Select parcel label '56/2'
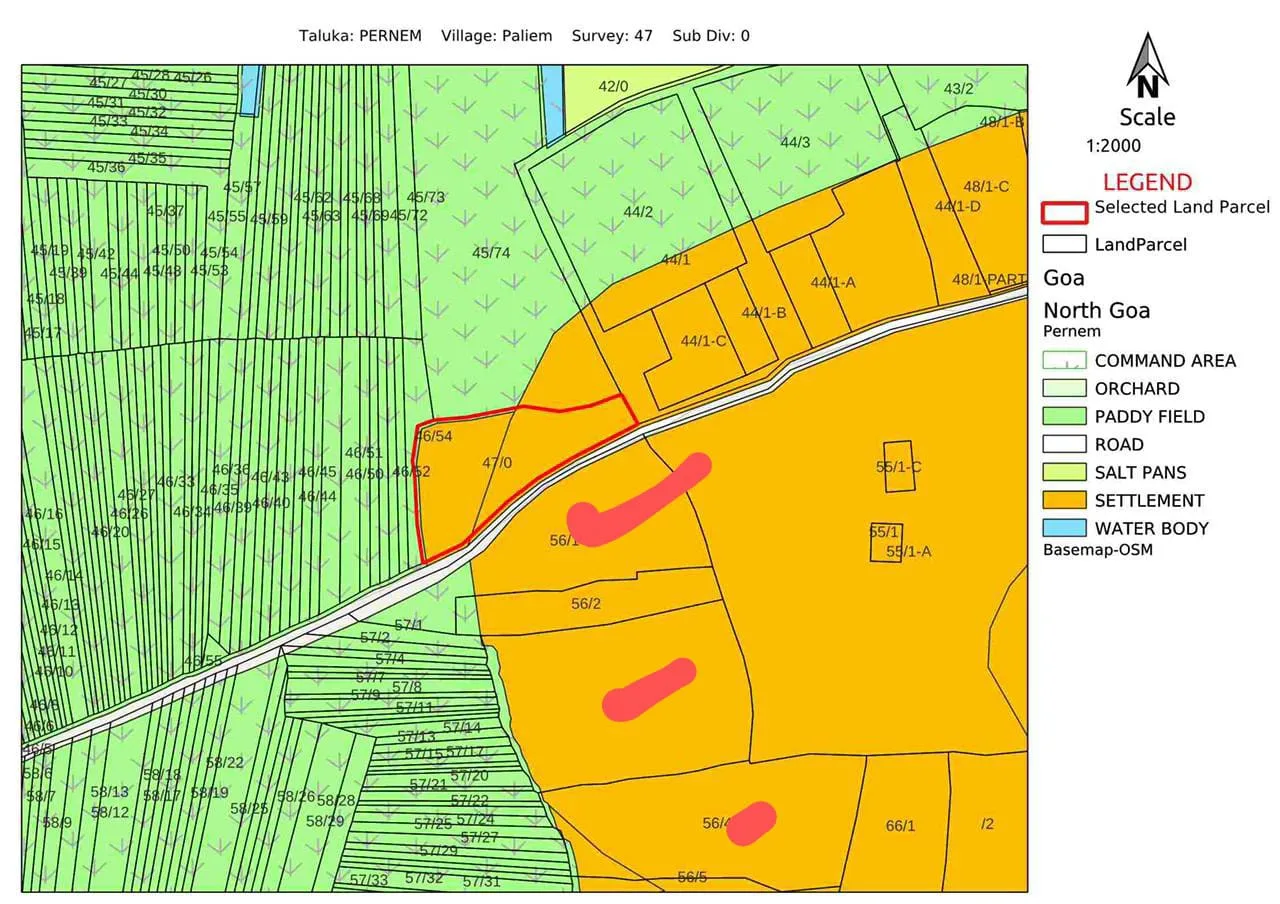Screen dimensions: 1280x904 [586, 604]
